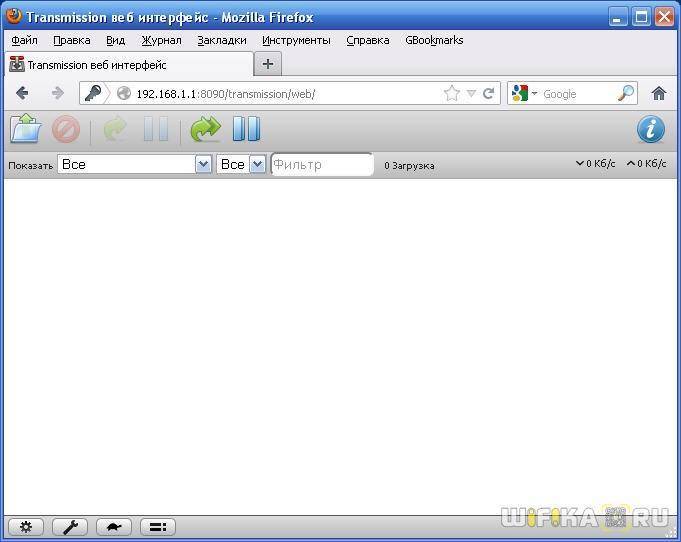Click the download speed 0 Кб/с indicator
Viewport: 681px width, 542px height.
(x=595, y=164)
